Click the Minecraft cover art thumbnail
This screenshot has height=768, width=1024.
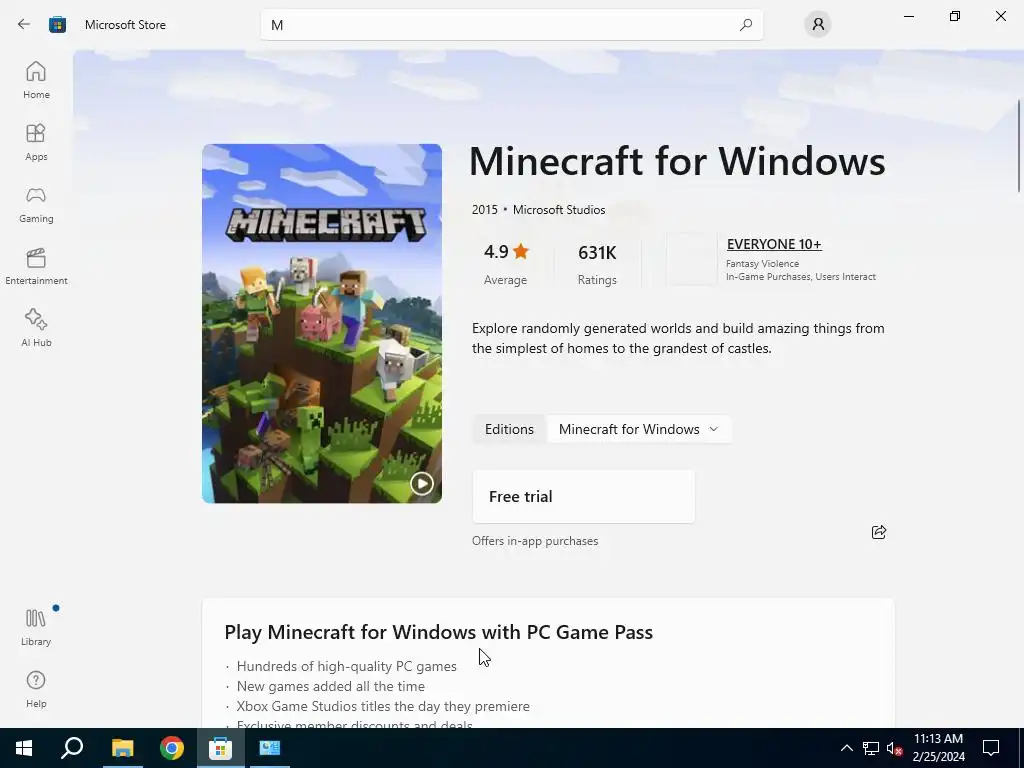(x=322, y=323)
